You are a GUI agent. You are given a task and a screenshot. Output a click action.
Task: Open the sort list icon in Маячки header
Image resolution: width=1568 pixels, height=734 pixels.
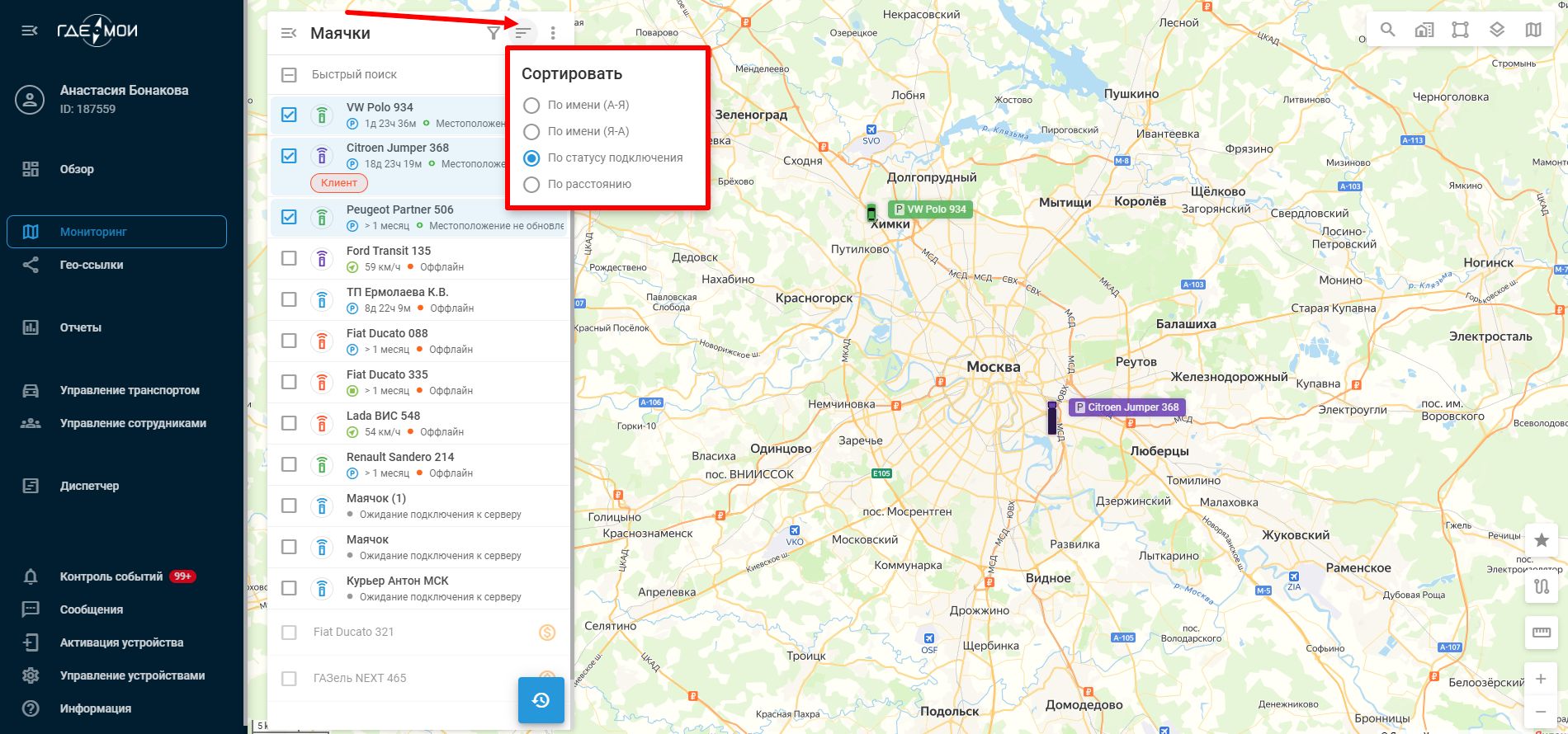[522, 33]
